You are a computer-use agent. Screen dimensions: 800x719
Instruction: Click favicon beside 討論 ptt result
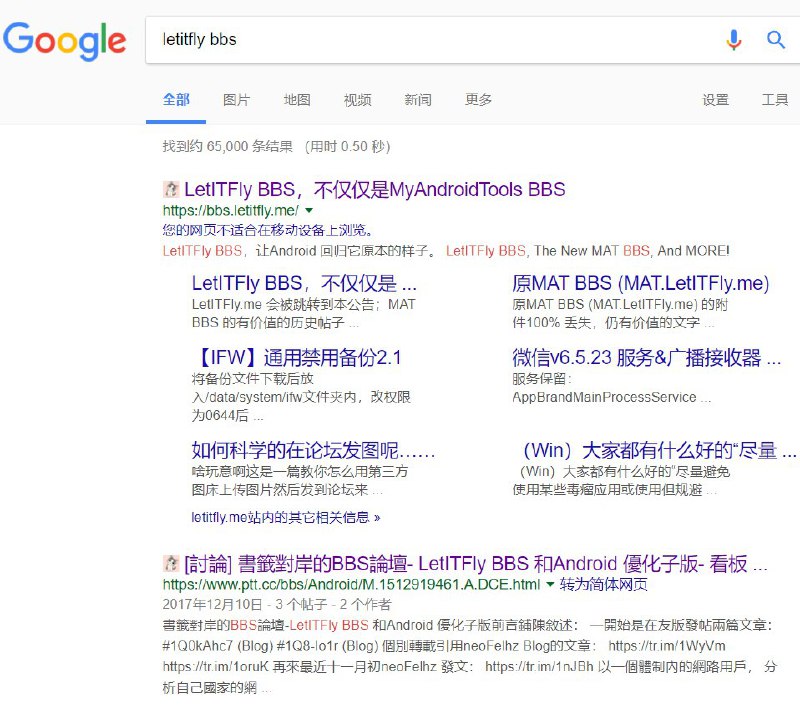(x=170, y=563)
